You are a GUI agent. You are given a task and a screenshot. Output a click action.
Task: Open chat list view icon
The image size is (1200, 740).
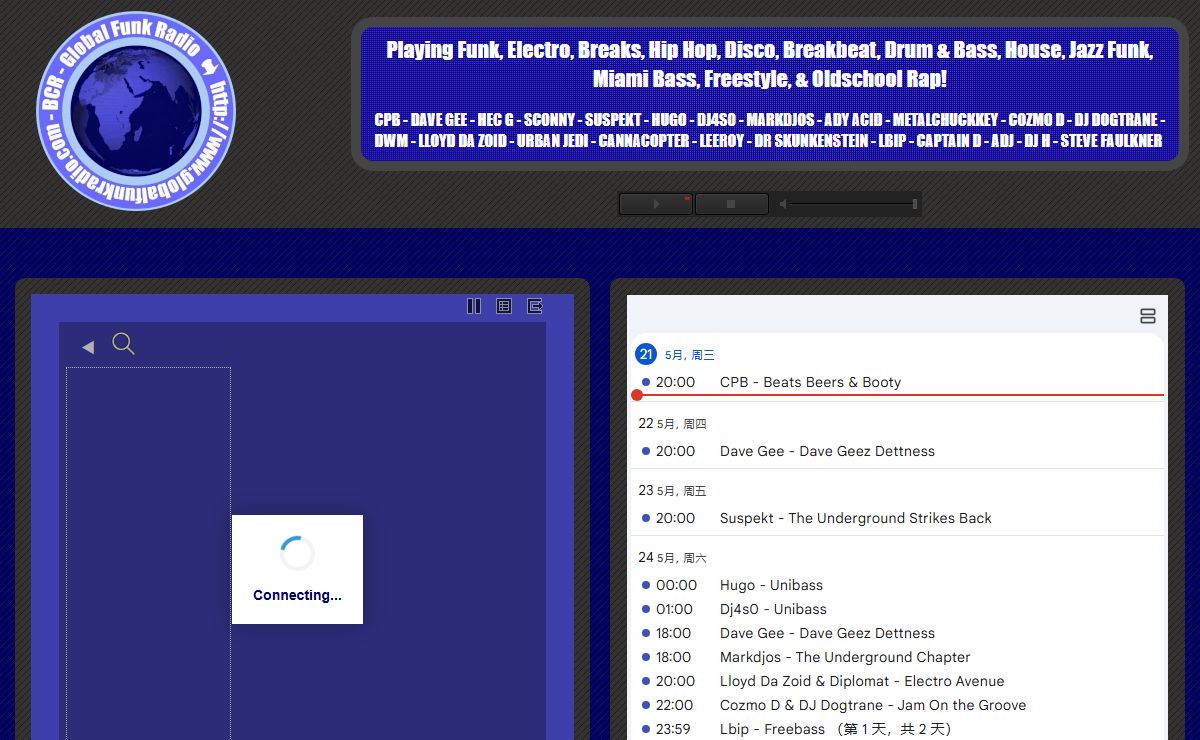click(504, 306)
